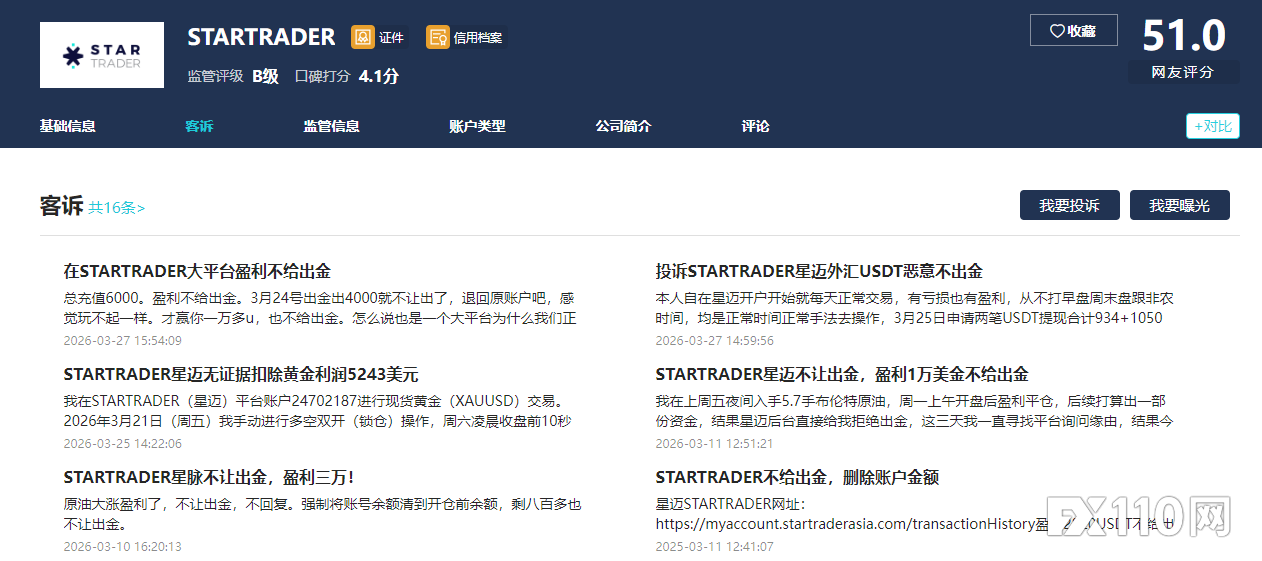The height and width of the screenshot is (561, 1262).
Task: Click the excerpt mentioning 平台账户24702187
Action: click(320, 411)
